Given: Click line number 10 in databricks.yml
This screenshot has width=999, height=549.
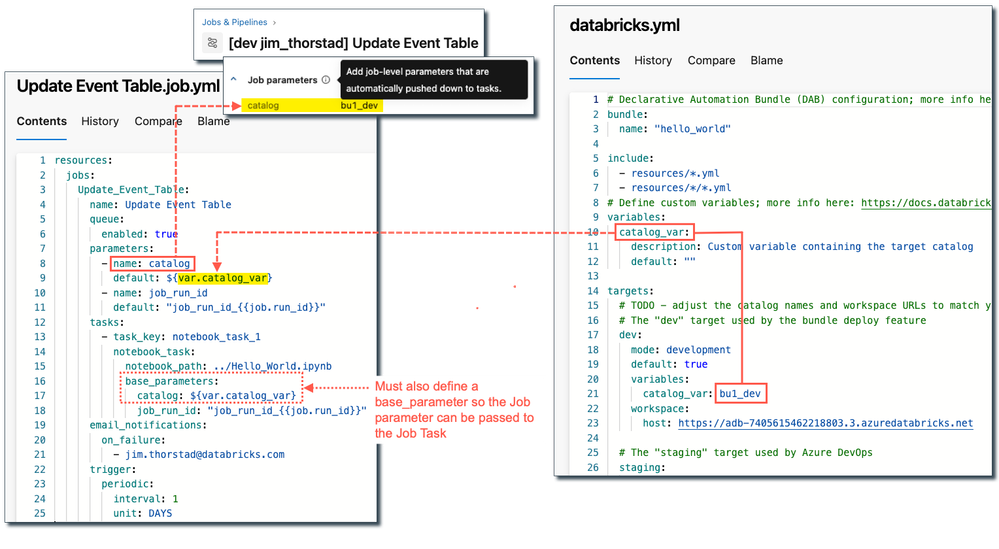Looking at the screenshot, I should point(591,232).
